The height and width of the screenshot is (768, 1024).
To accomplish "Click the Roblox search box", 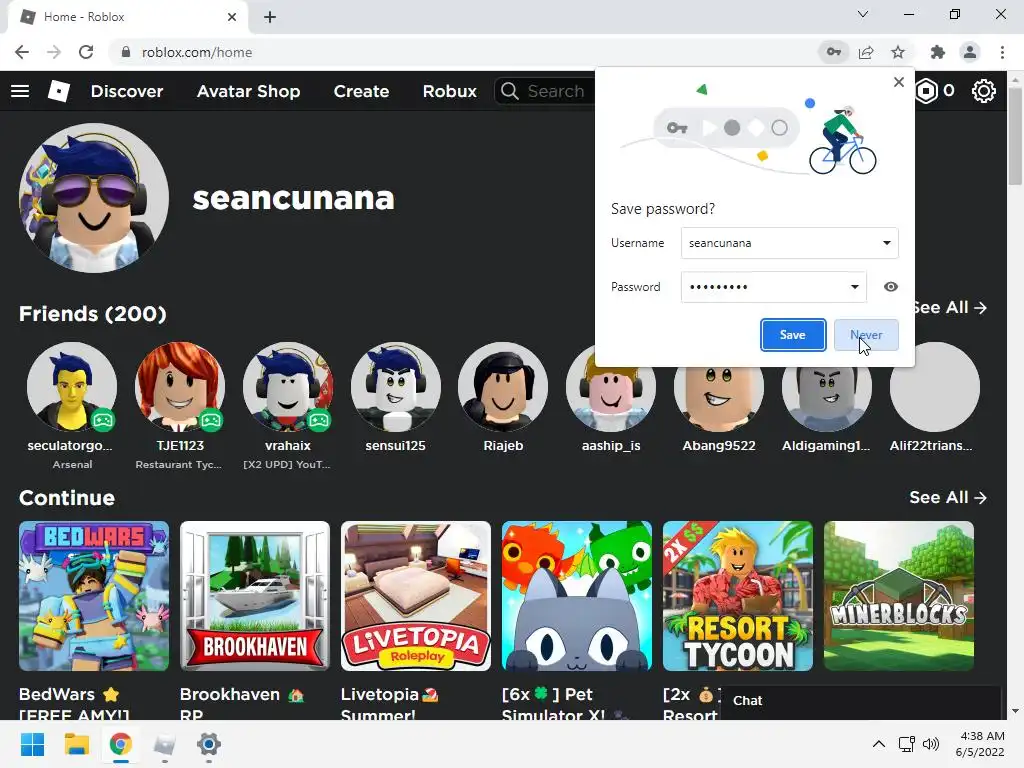I will pos(545,91).
